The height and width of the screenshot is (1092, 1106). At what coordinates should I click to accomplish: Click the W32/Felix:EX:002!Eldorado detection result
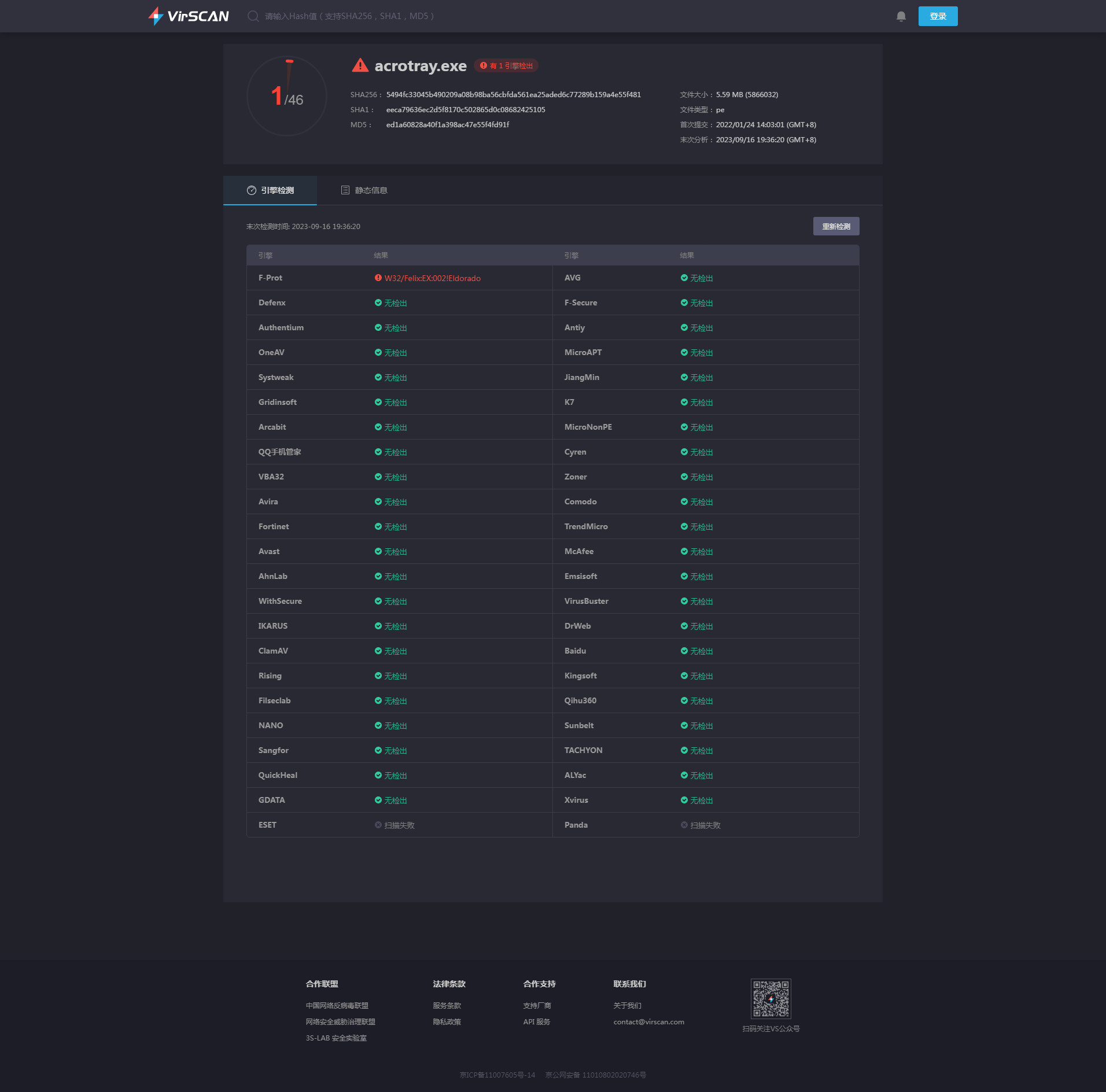tap(432, 278)
